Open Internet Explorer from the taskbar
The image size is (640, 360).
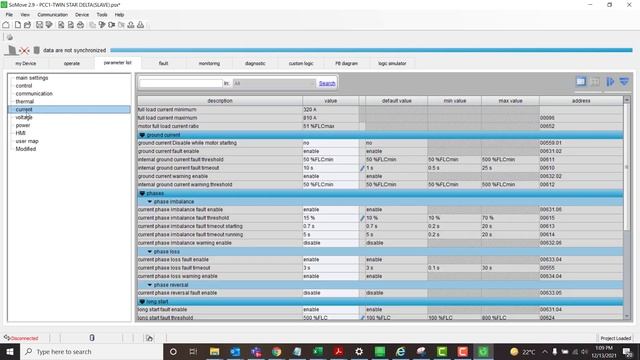tap(400, 351)
